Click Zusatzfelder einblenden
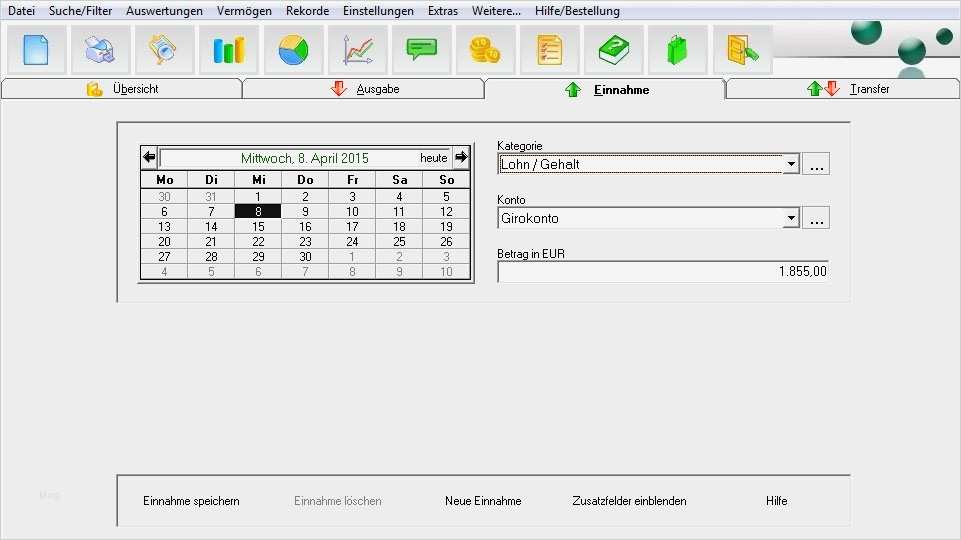The image size is (961, 540). coord(629,501)
